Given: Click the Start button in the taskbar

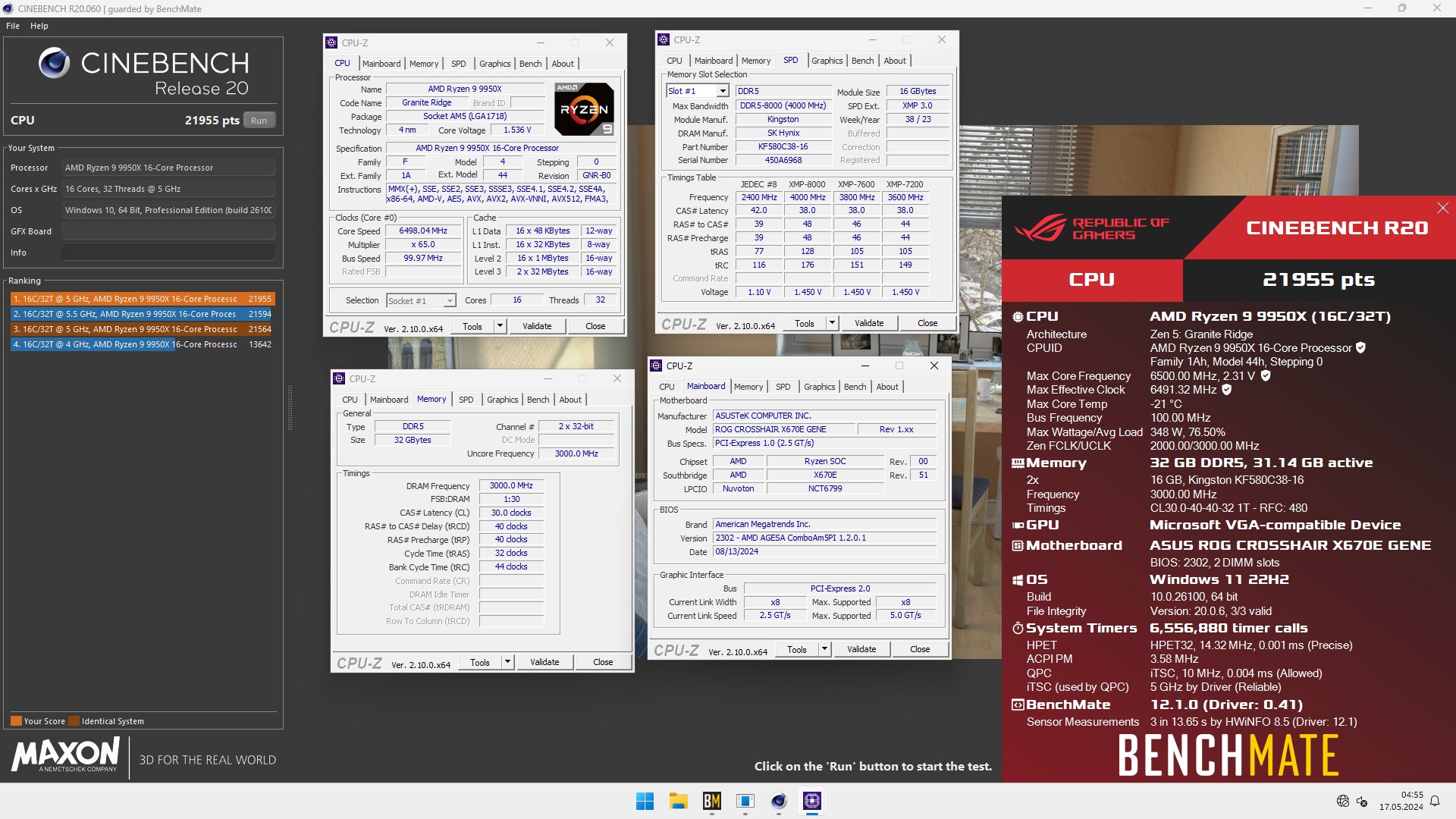Looking at the screenshot, I should click(x=645, y=801).
